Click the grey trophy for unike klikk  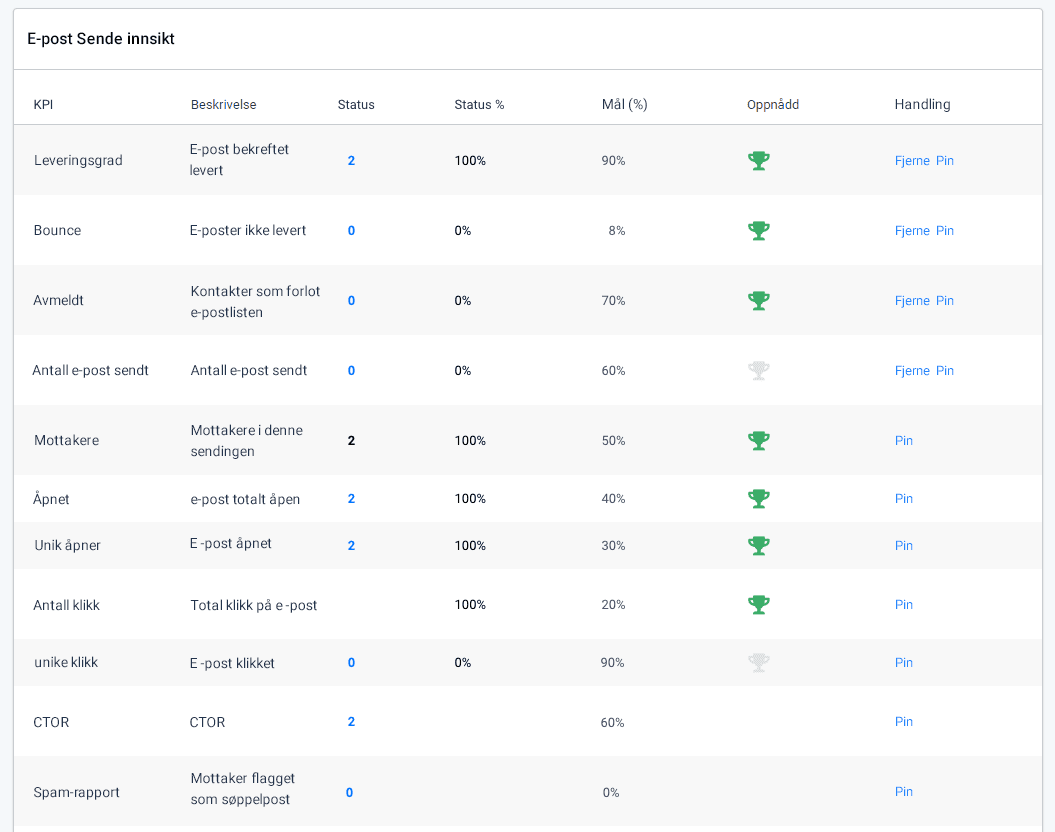point(759,663)
